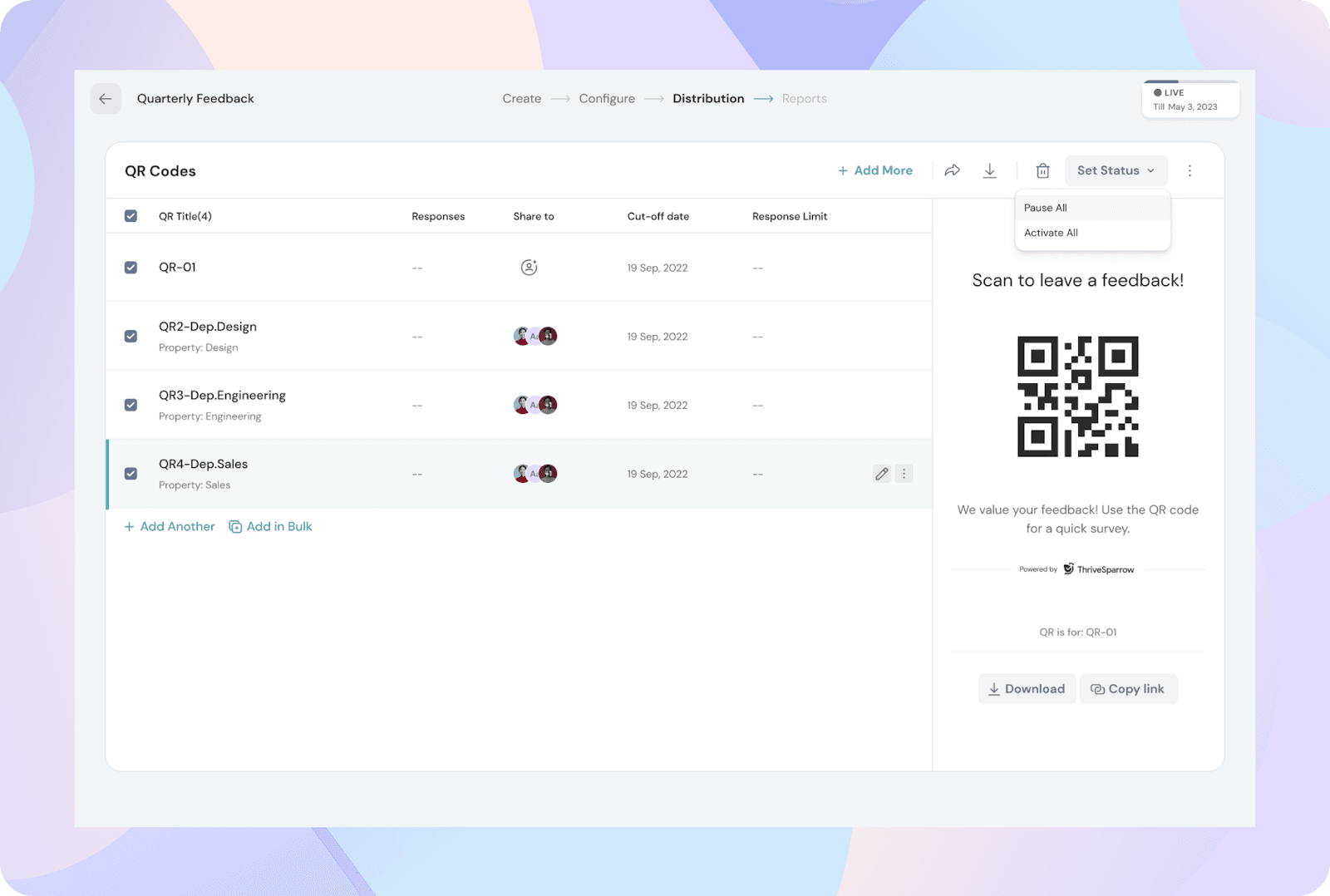1330x896 pixels.
Task: Collapse the Set Status dropdown
Action: [1116, 170]
